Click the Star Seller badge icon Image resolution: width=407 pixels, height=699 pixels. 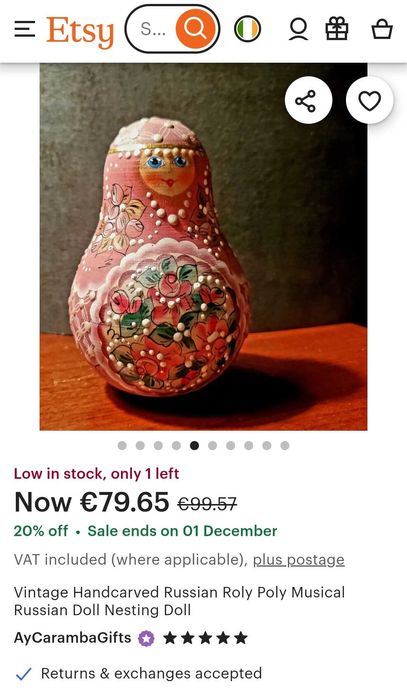click(x=146, y=638)
